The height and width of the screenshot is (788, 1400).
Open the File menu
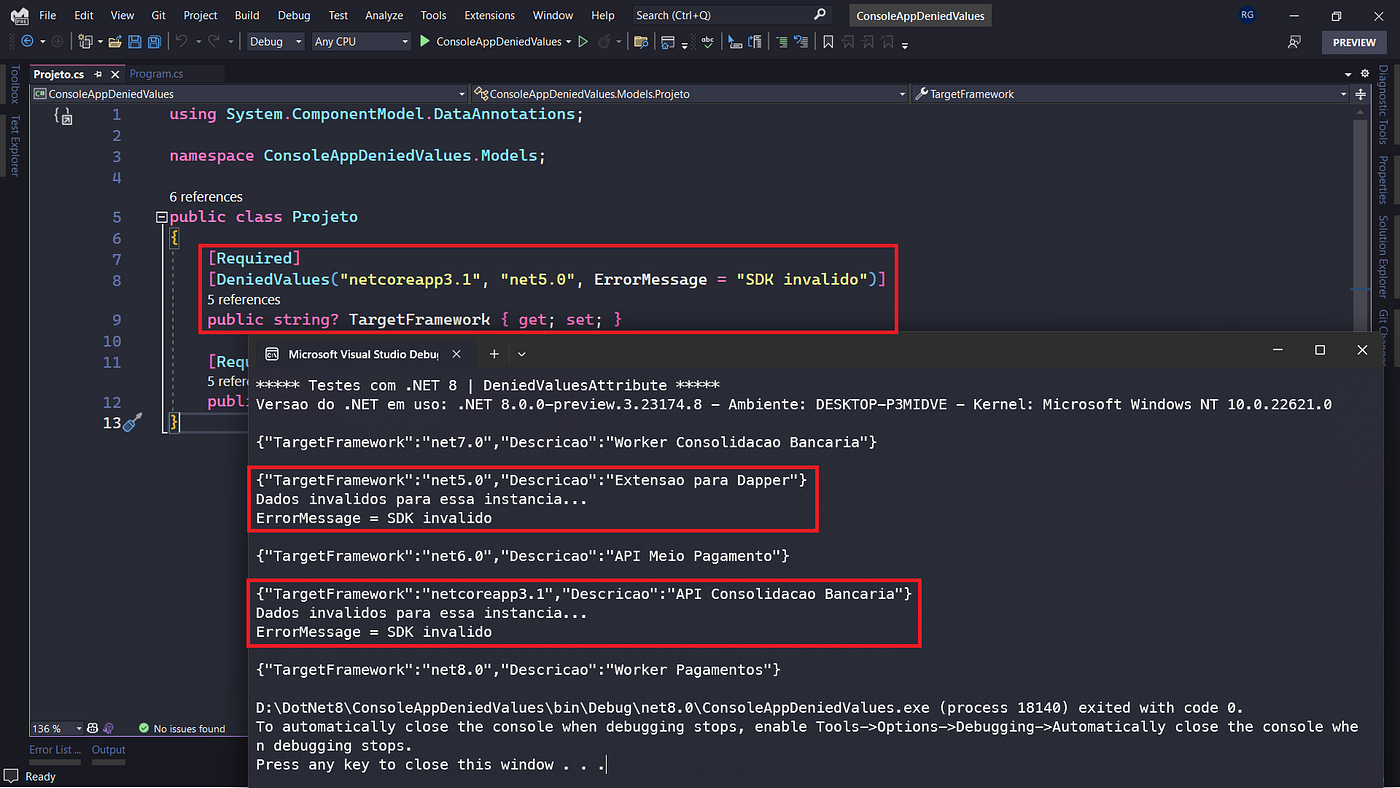(x=47, y=15)
